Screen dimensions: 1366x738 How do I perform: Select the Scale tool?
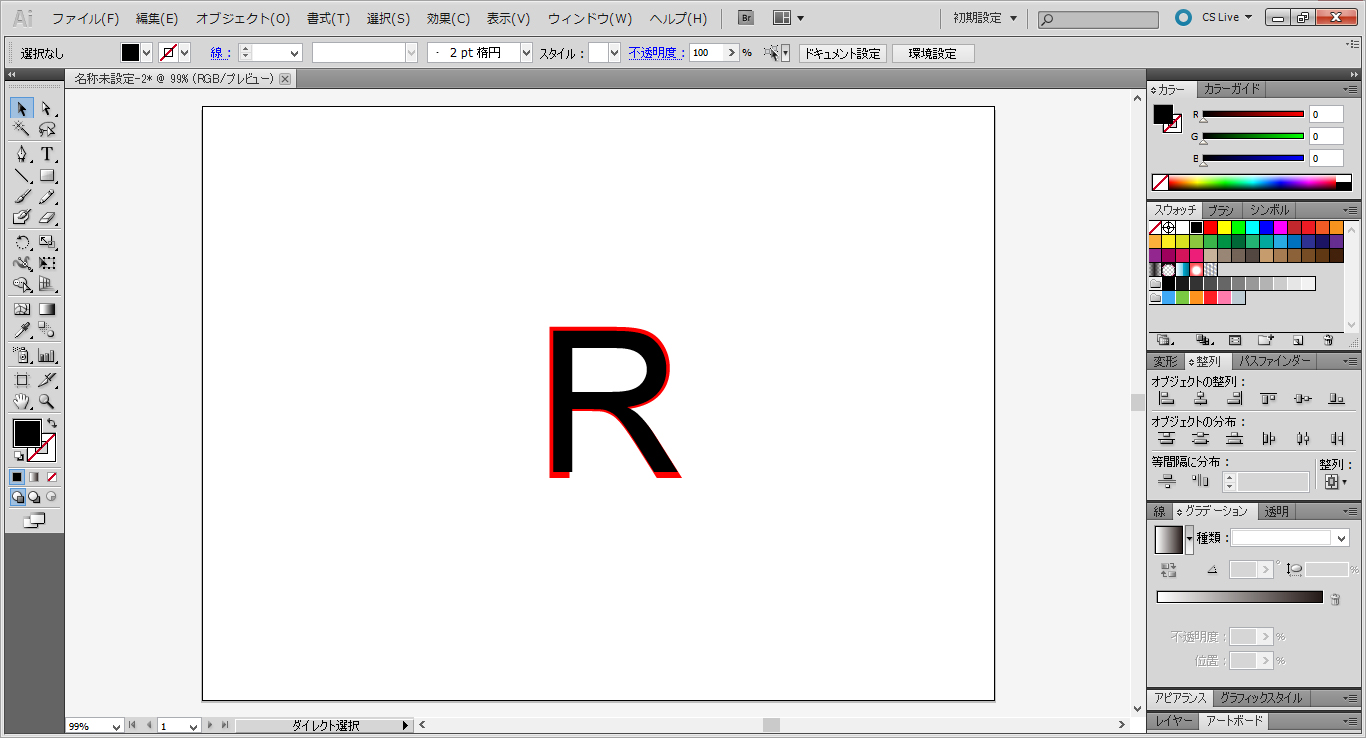(x=46, y=242)
